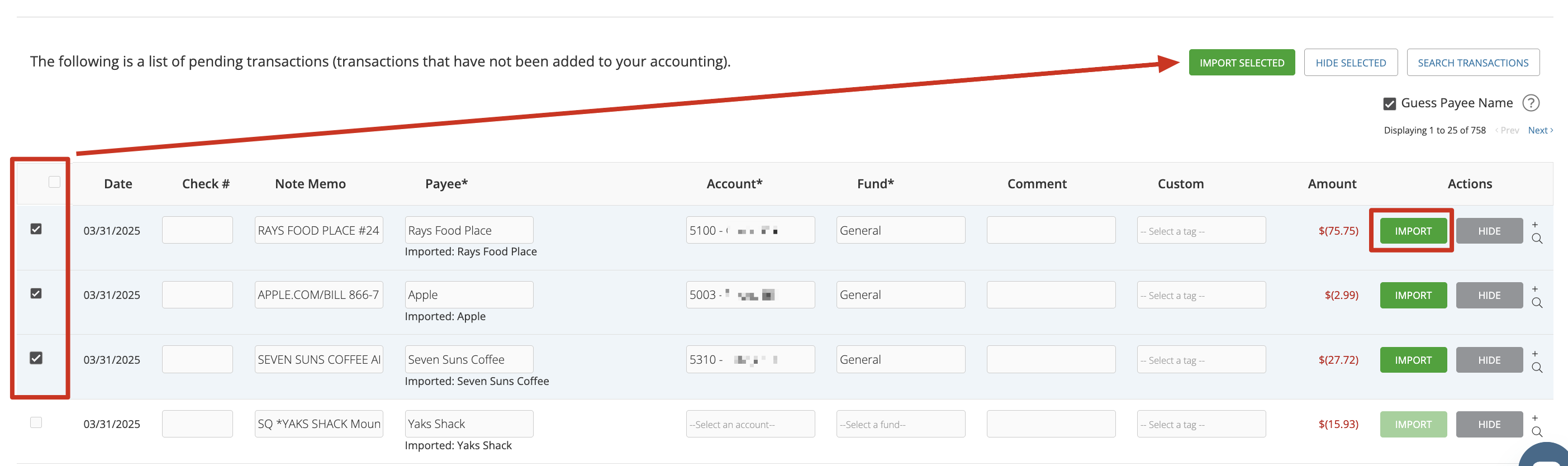Open the Select a tag dropdown for Rays Food Place
1568x466 pixels.
[x=1201, y=231]
